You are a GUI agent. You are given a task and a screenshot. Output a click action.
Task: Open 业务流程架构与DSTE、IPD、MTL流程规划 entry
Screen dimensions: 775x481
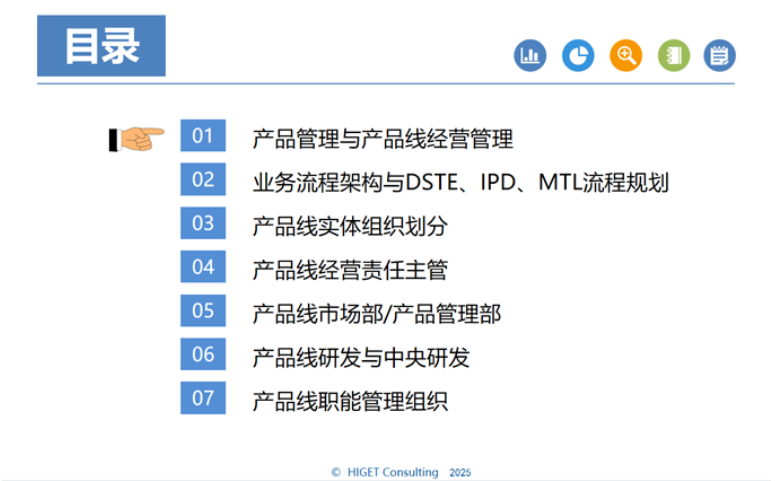coord(461,182)
